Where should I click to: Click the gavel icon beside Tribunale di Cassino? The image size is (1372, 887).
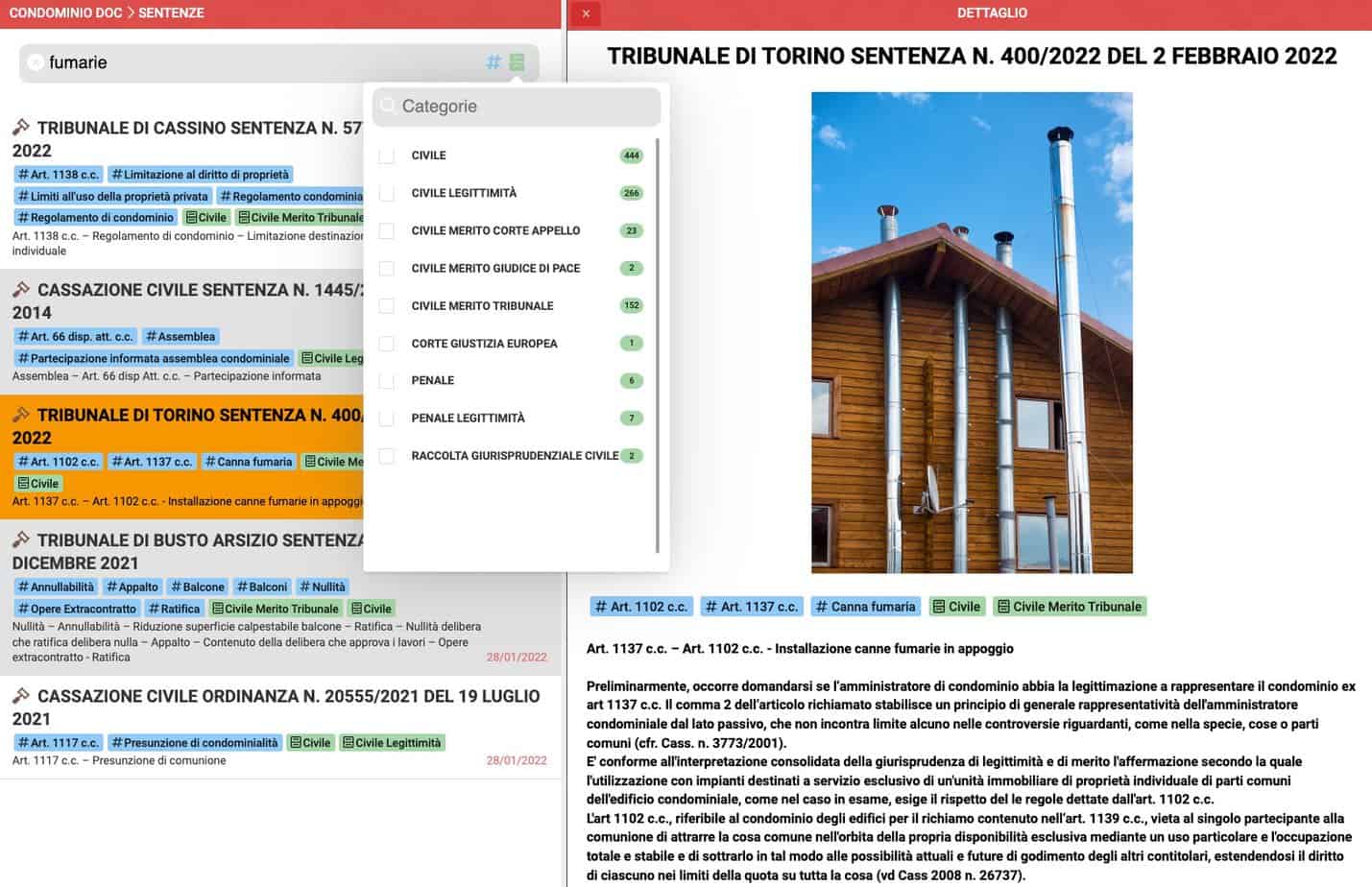pyautogui.click(x=21, y=127)
